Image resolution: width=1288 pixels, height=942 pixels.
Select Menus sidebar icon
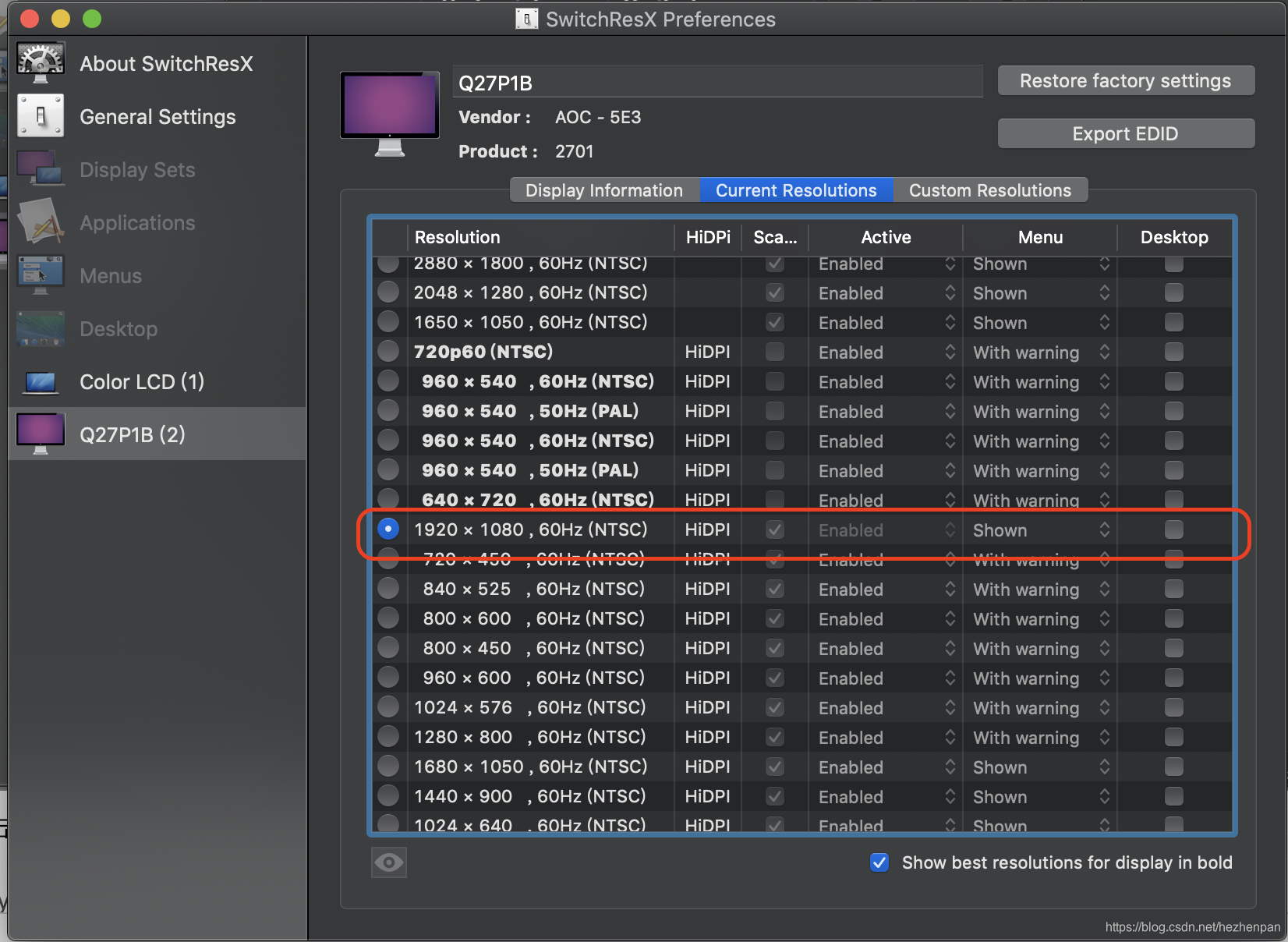click(x=41, y=275)
